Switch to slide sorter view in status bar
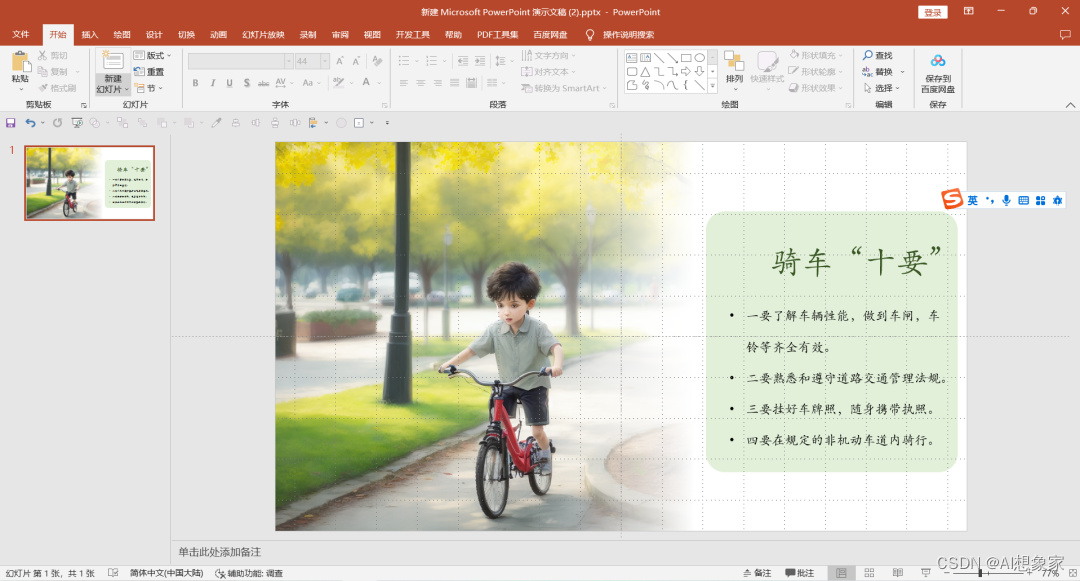Screen dimensions: 1080x581 pyautogui.click(x=869, y=573)
